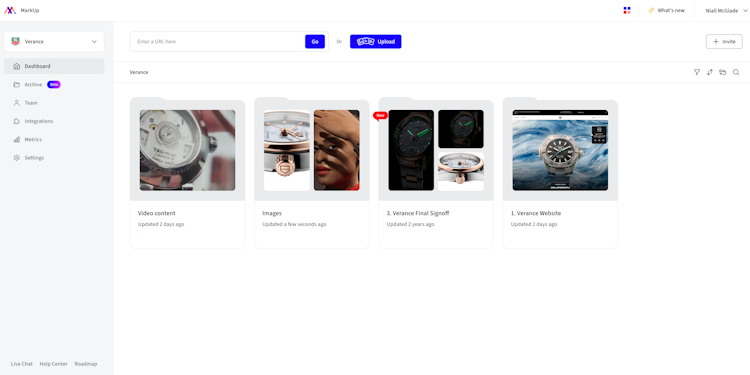Click the Video content folder title
750x375 pixels.
click(x=157, y=213)
